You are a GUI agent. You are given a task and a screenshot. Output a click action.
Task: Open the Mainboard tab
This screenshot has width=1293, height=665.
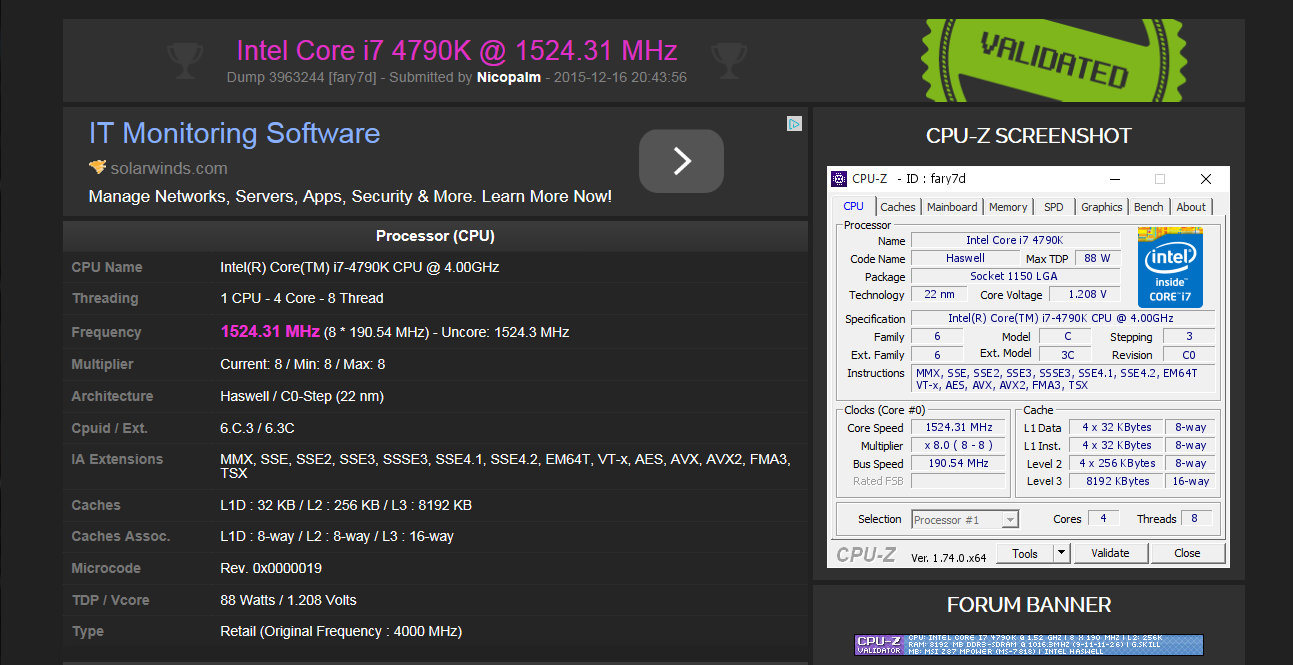952,207
